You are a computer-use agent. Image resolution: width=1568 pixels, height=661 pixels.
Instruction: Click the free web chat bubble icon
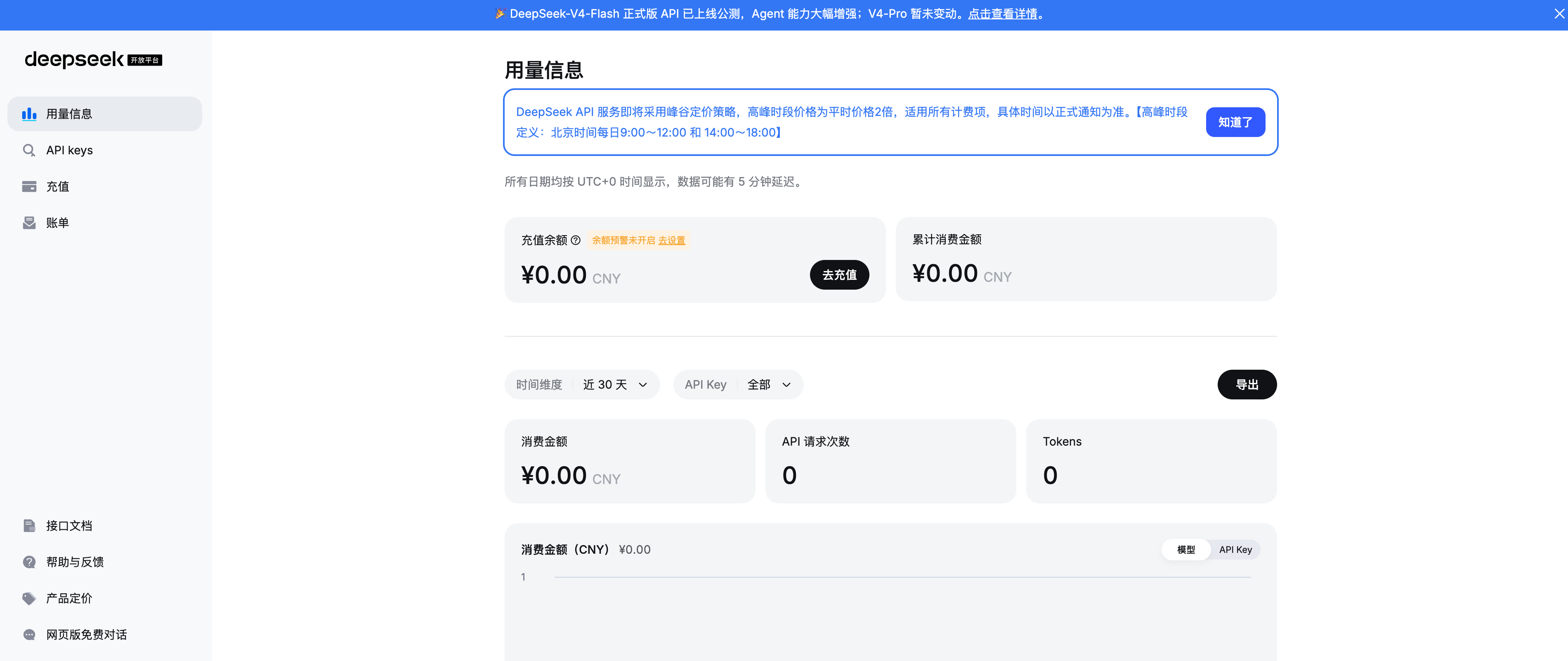[29, 635]
